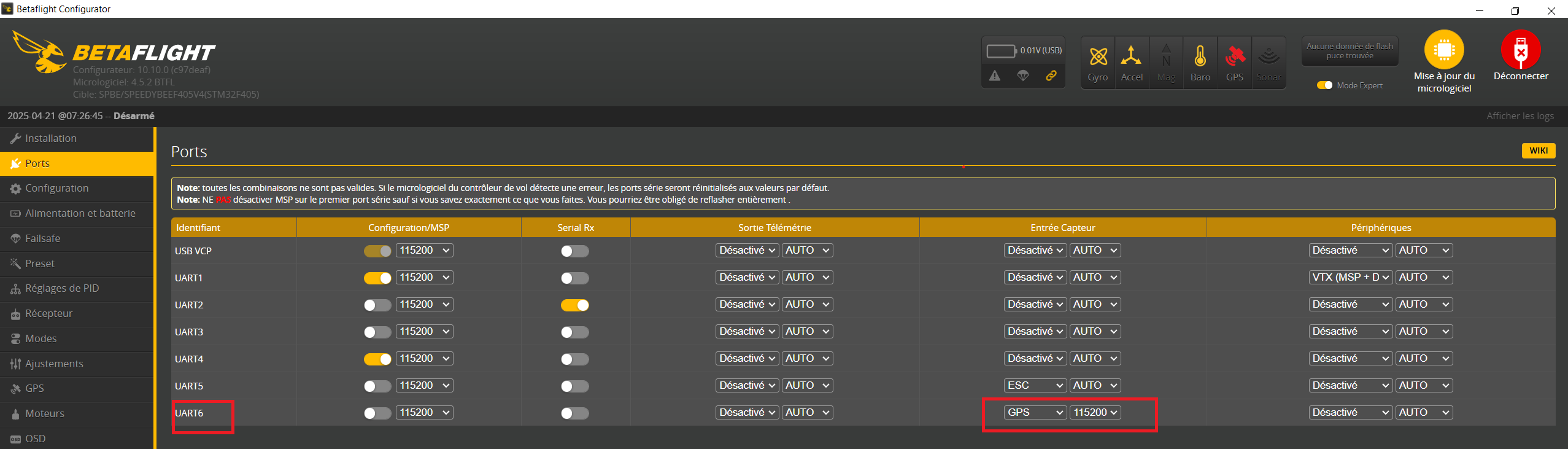Turn off Serial Rx on UART2
This screenshot has height=449, width=1568.
[574, 305]
